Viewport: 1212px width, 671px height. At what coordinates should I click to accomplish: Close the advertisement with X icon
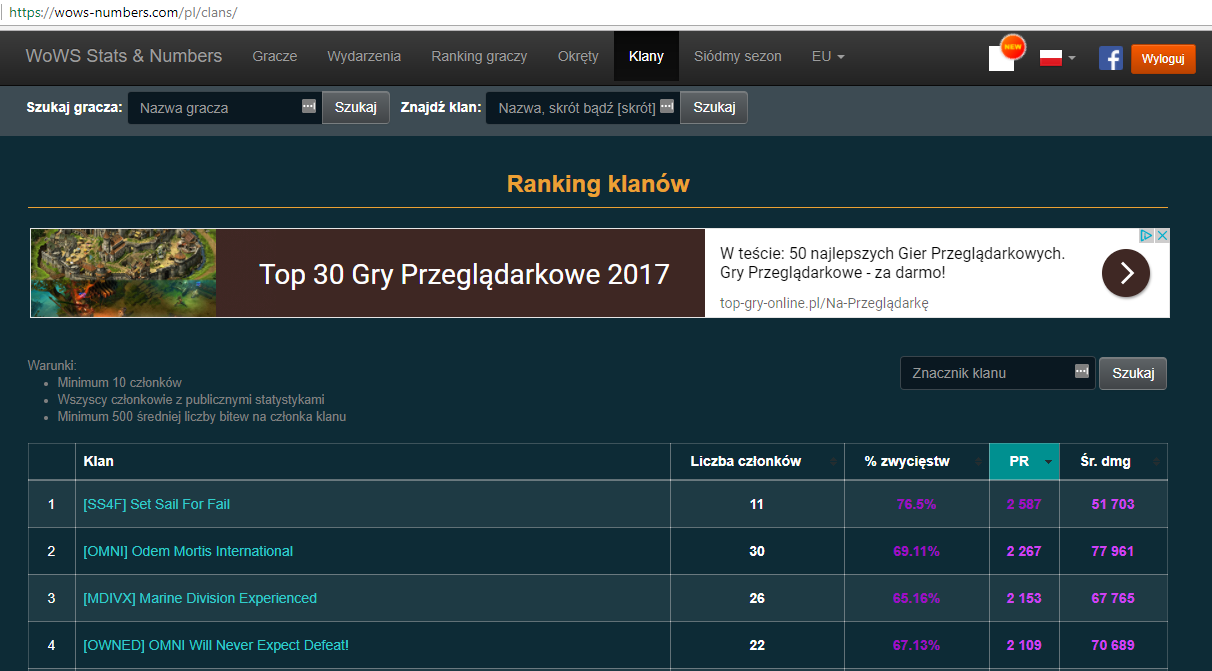(x=1162, y=236)
